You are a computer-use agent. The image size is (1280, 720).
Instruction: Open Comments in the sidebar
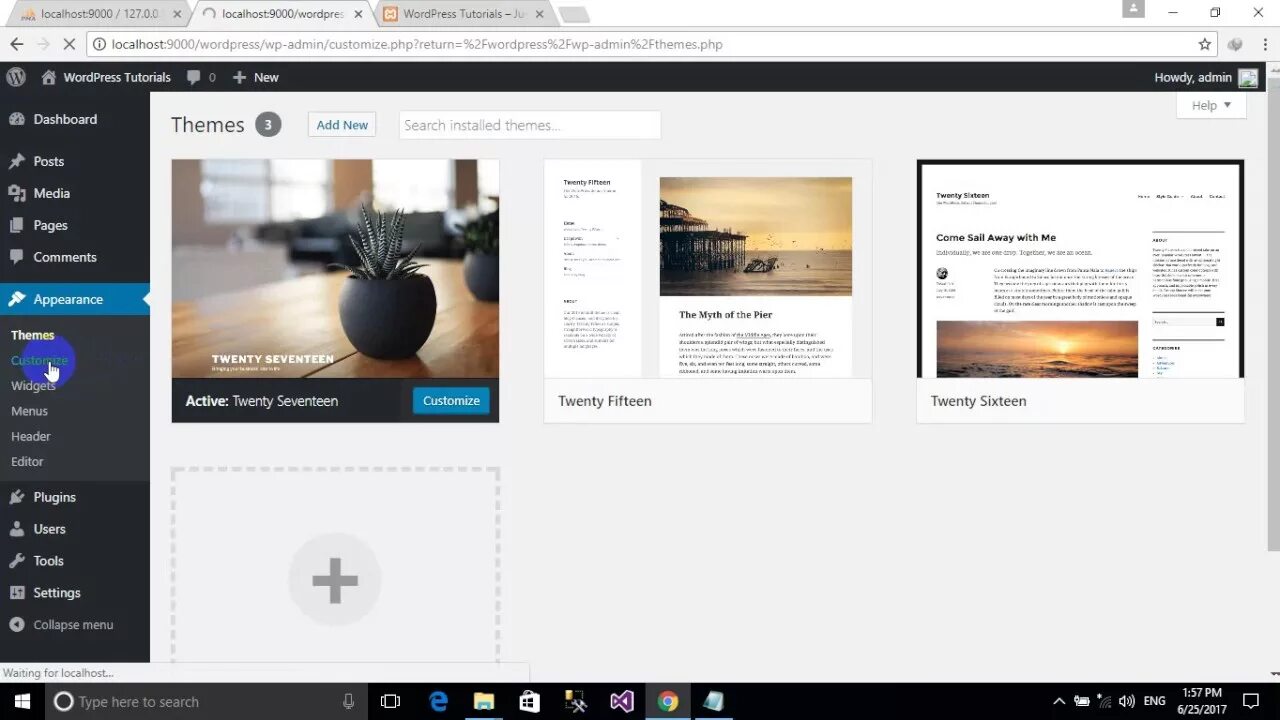coord(65,257)
